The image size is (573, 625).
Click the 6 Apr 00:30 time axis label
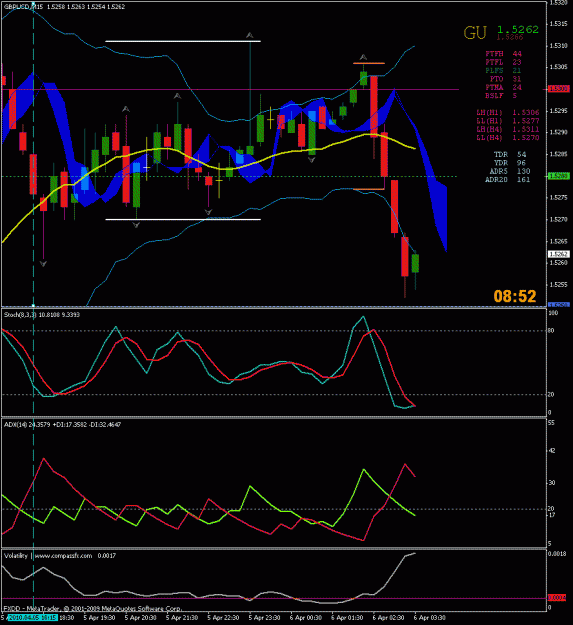coord(306,618)
